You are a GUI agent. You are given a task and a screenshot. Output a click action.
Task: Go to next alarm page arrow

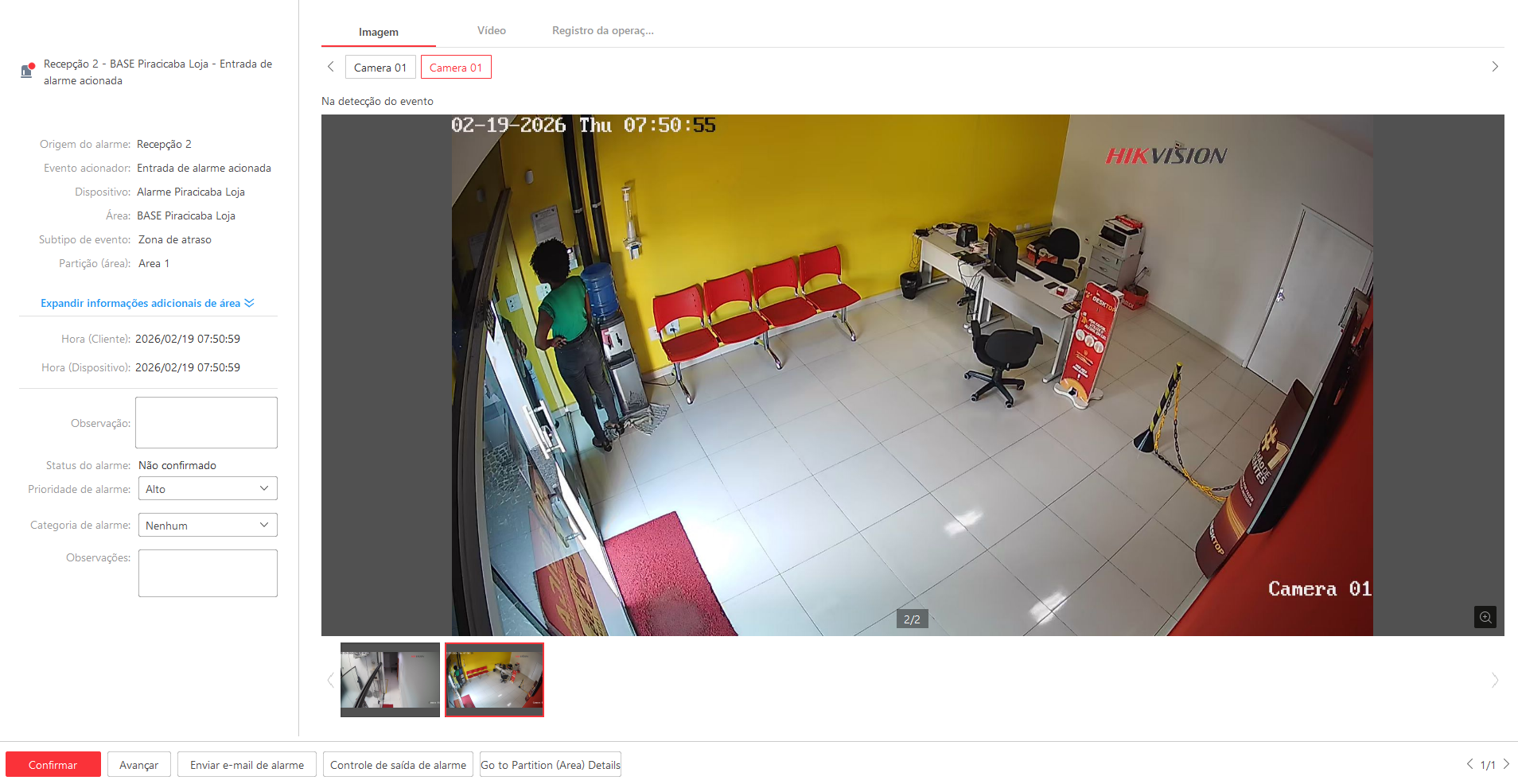click(x=1506, y=764)
